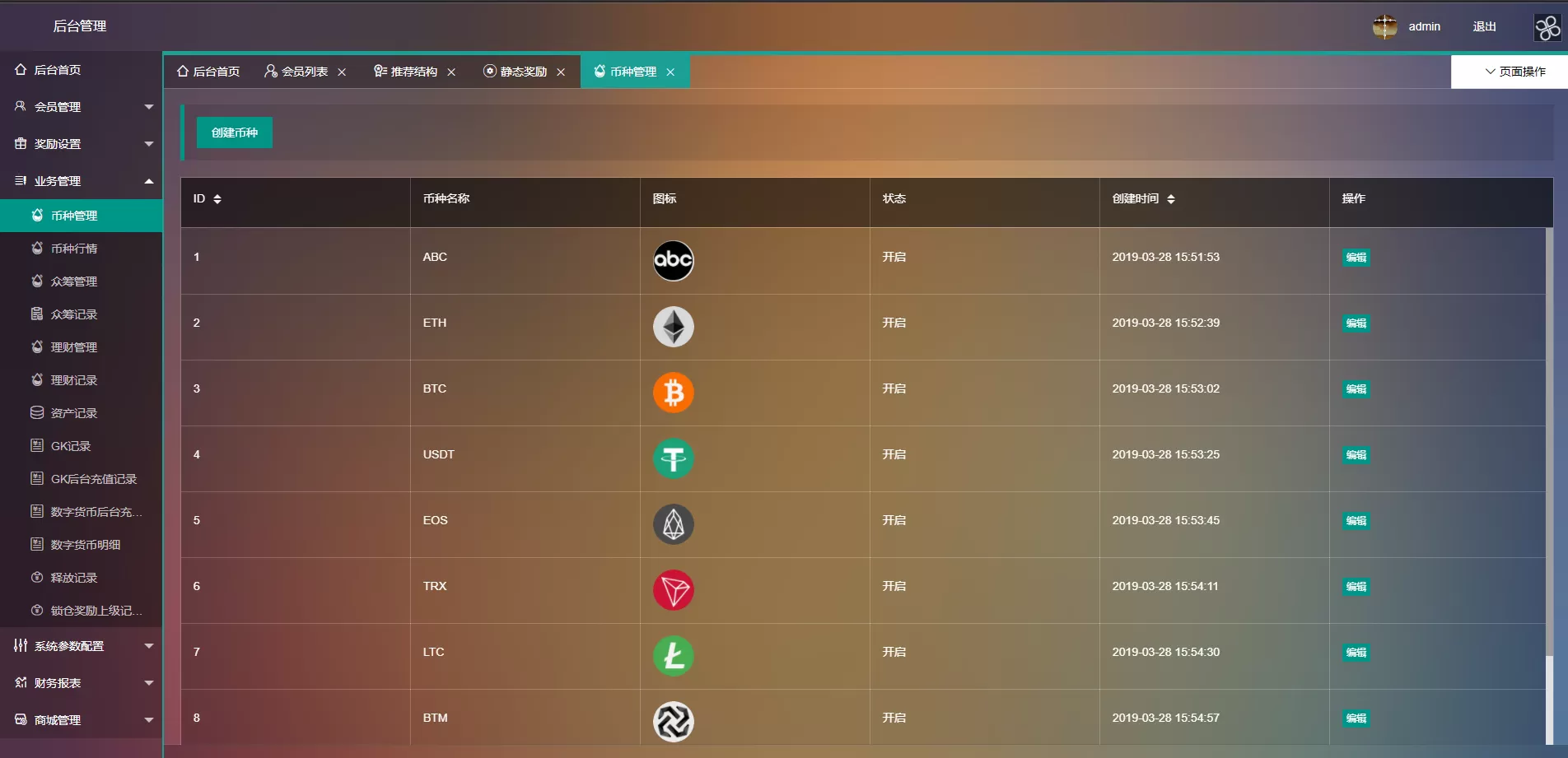Click 编辑 button for BTC row
Screen dimensions: 1568x758
pos(1356,389)
